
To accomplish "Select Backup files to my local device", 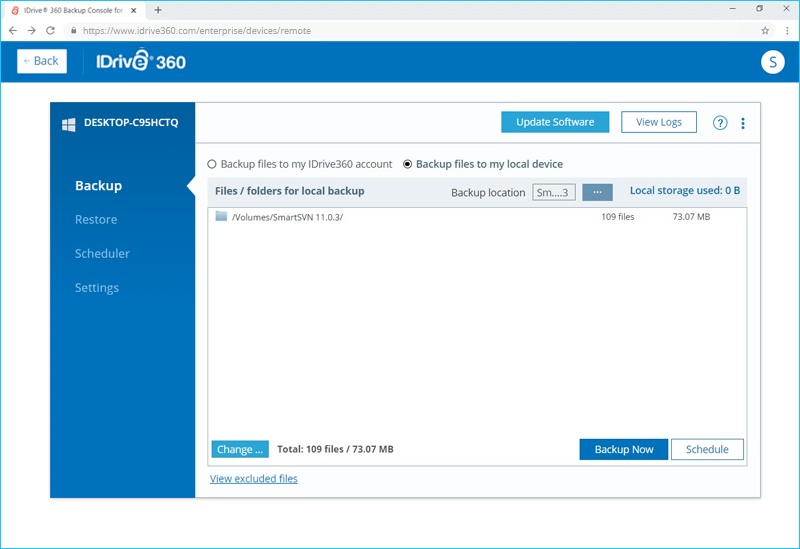I will pos(408,164).
